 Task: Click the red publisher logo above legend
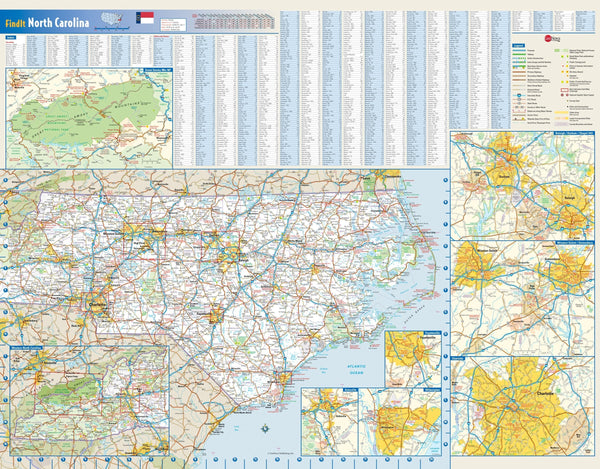click(x=552, y=39)
